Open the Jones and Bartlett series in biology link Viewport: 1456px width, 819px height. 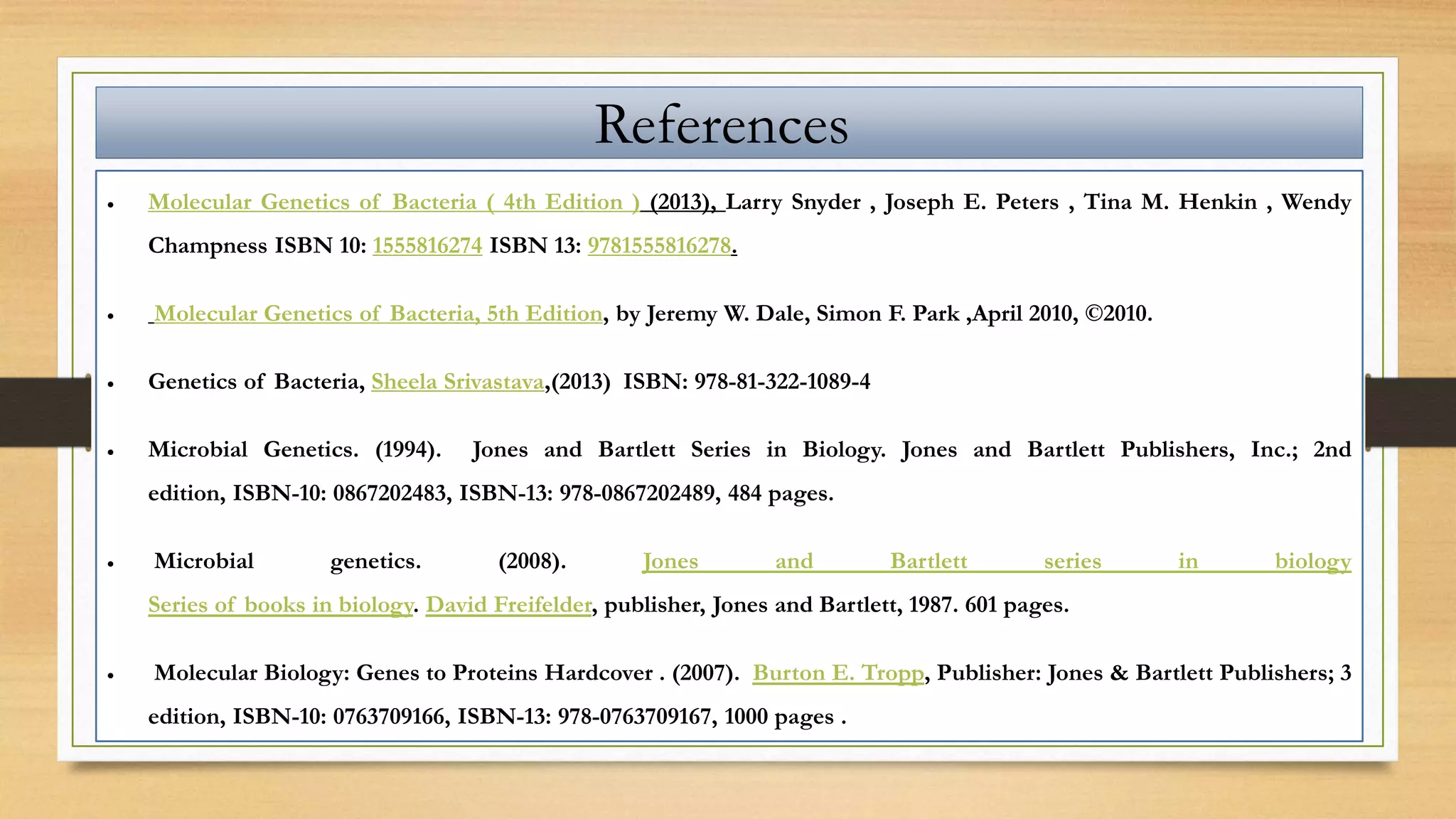click(997, 561)
